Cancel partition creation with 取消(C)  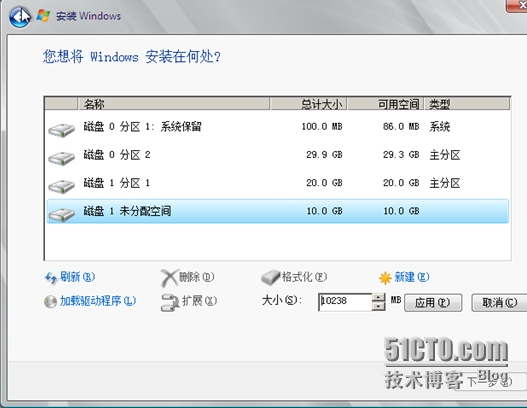499,303
